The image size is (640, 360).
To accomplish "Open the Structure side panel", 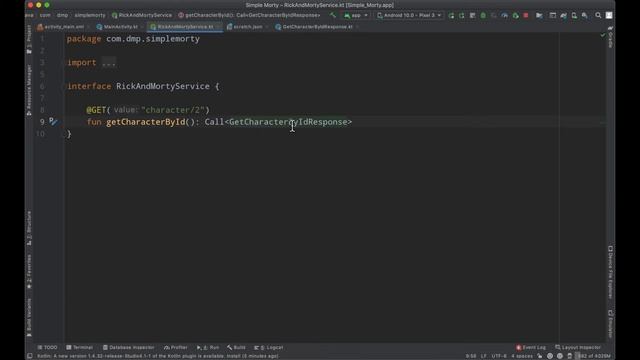I will pos(29,228).
